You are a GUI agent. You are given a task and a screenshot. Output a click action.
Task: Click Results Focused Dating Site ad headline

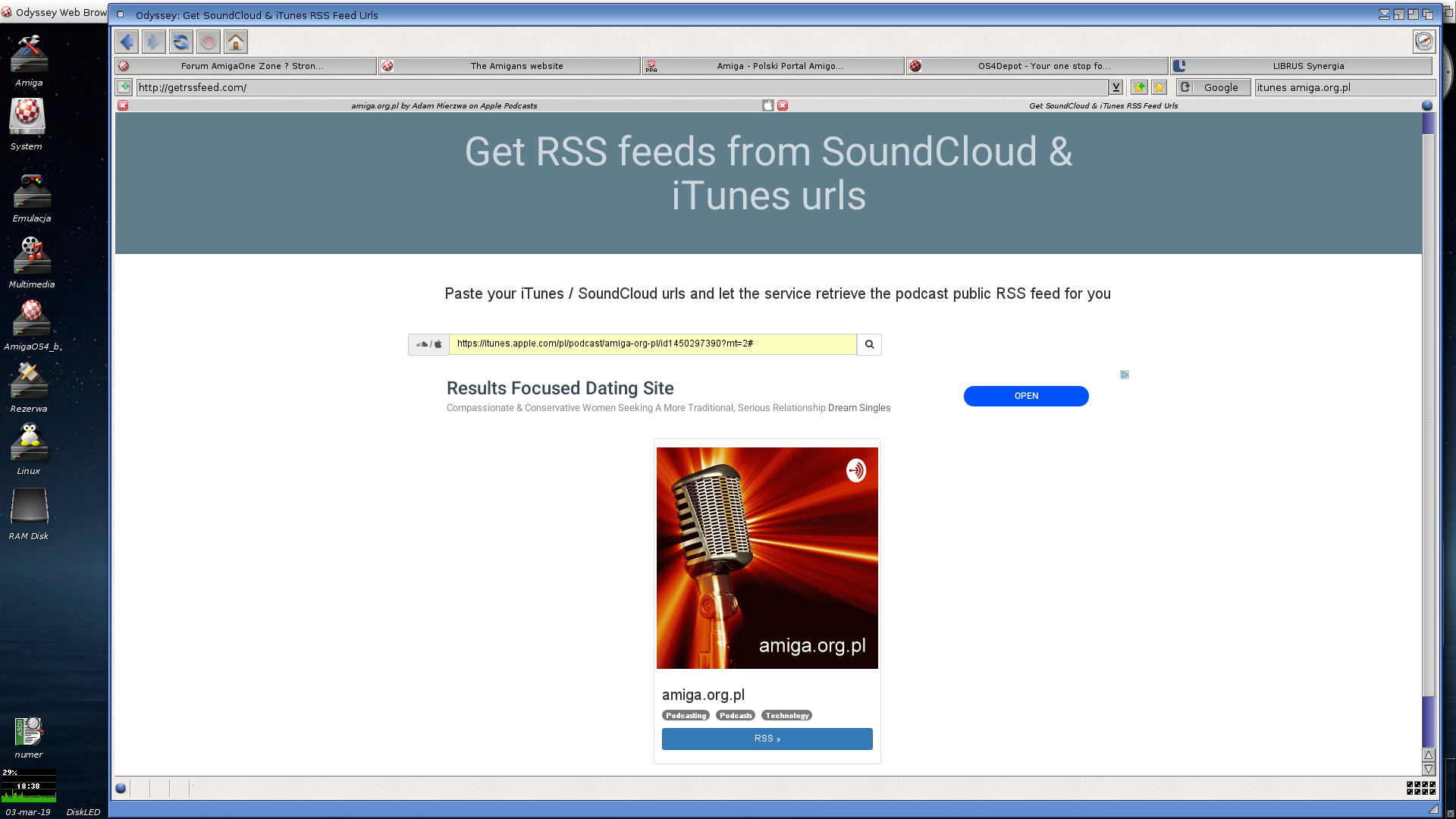pyautogui.click(x=560, y=388)
